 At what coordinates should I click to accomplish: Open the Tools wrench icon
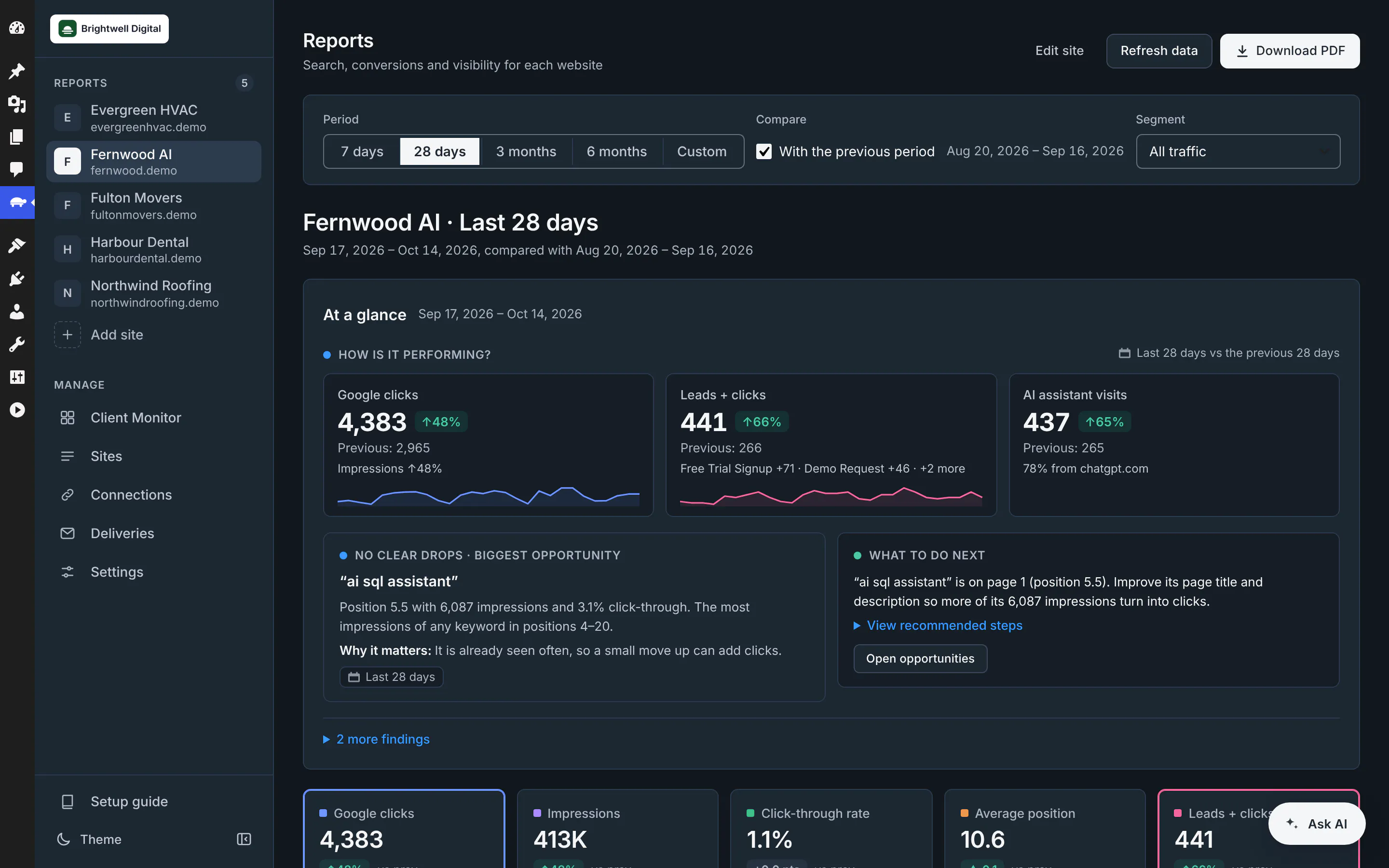(17, 344)
